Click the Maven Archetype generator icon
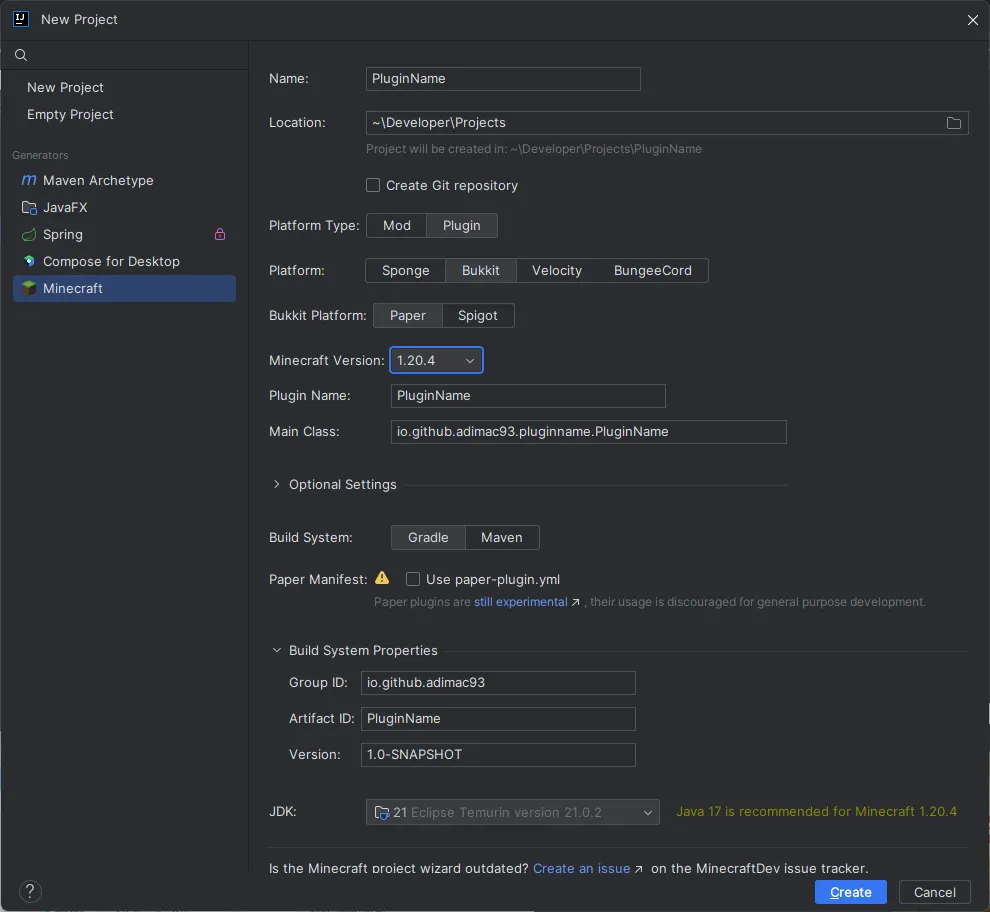 pos(29,180)
